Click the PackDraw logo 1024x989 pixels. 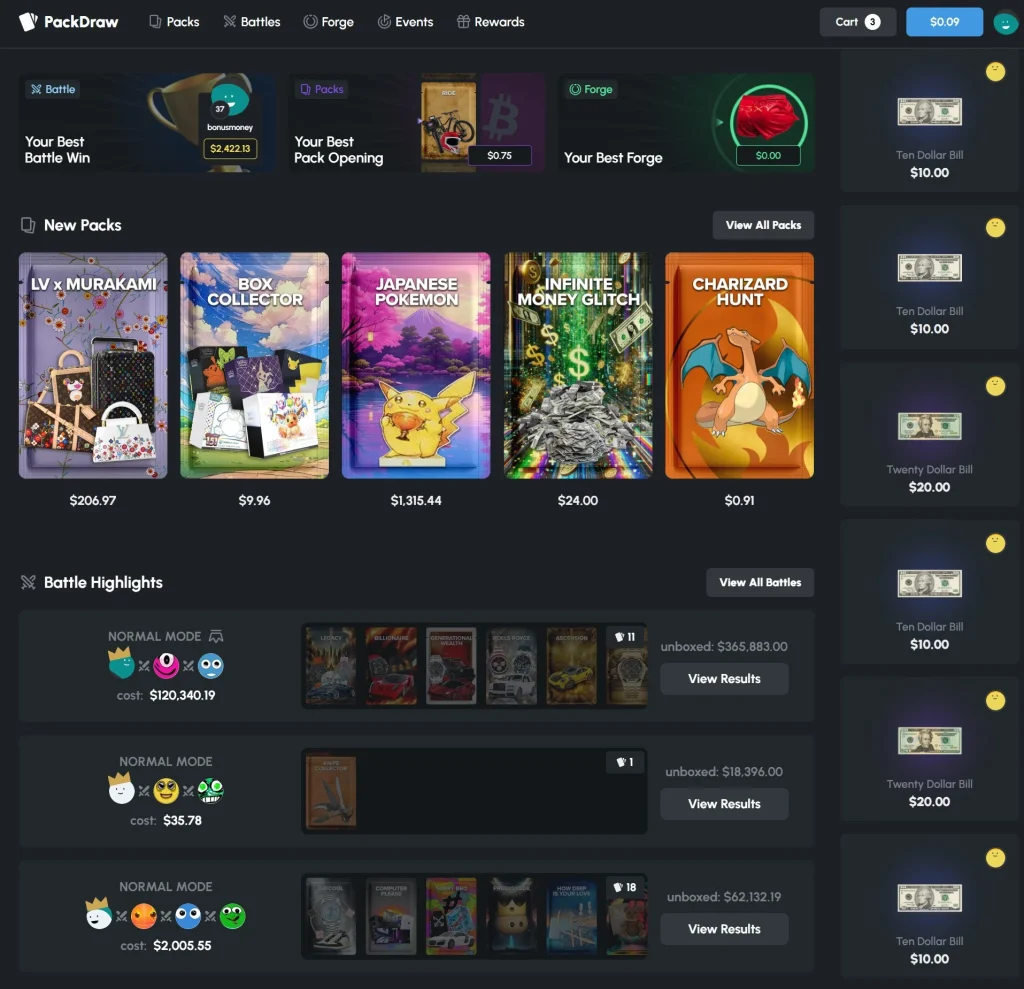tap(69, 22)
